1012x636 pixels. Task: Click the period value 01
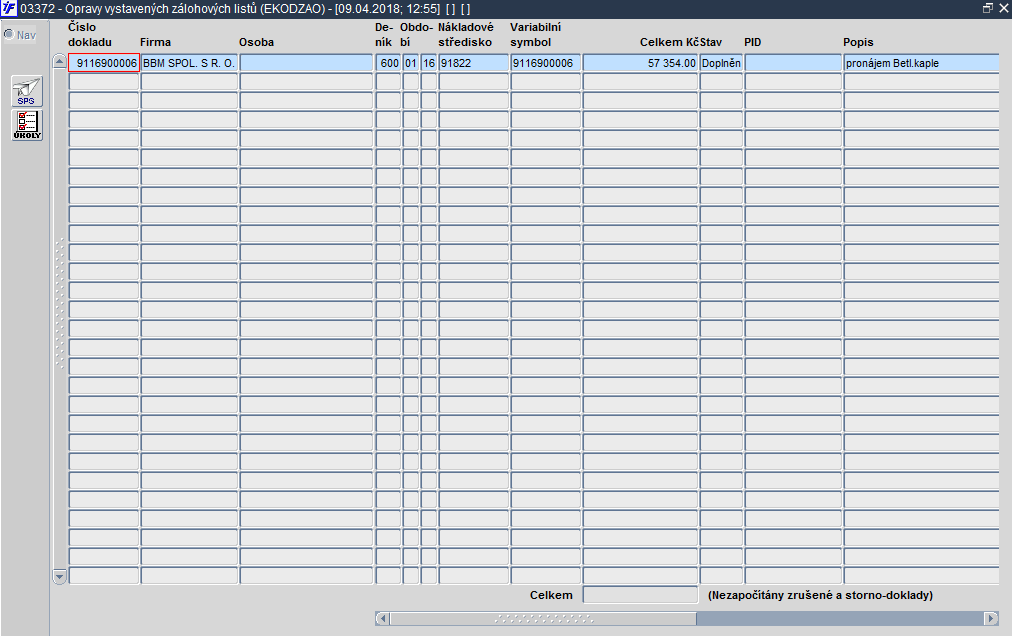410,63
